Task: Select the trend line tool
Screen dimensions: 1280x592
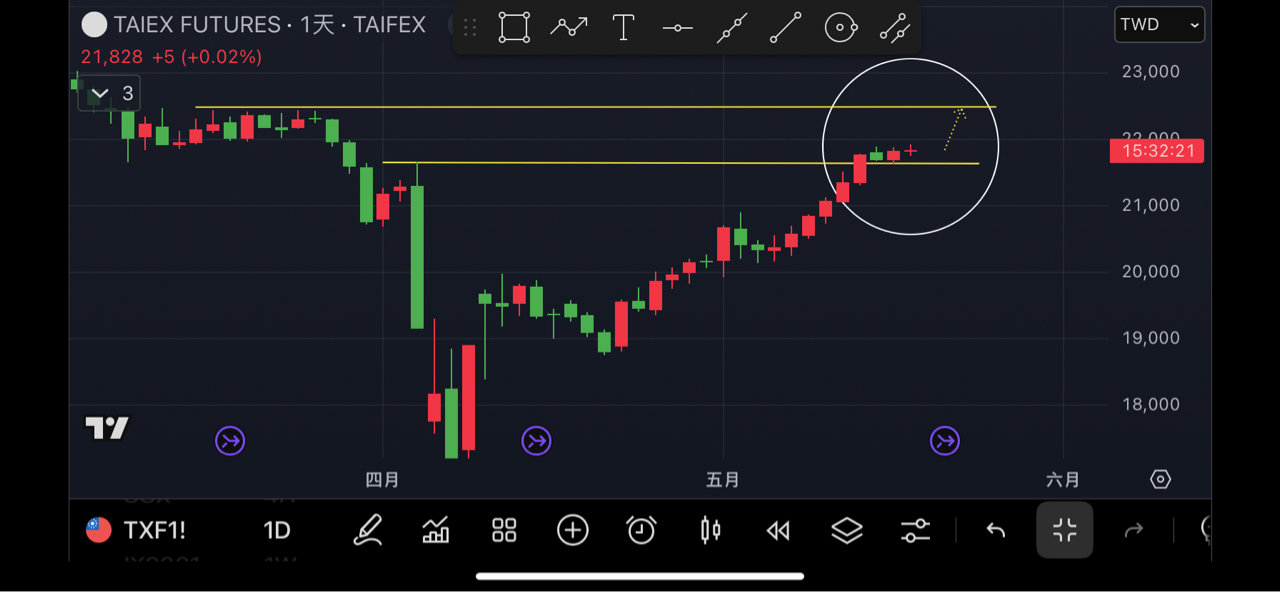Action: tap(786, 28)
